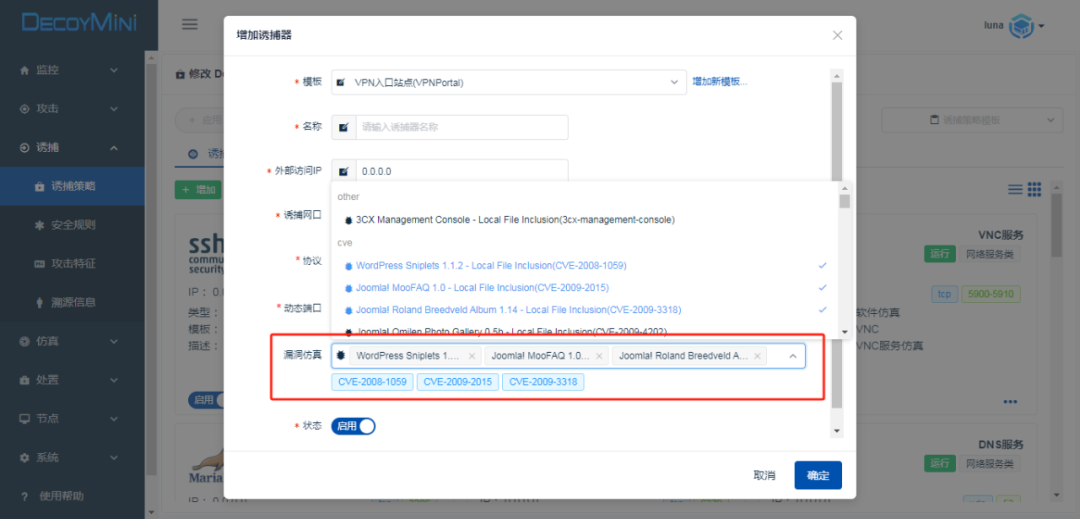Expand the 攻击 sidebar menu chevron
Viewport: 1080px width, 519px height.
114,109
